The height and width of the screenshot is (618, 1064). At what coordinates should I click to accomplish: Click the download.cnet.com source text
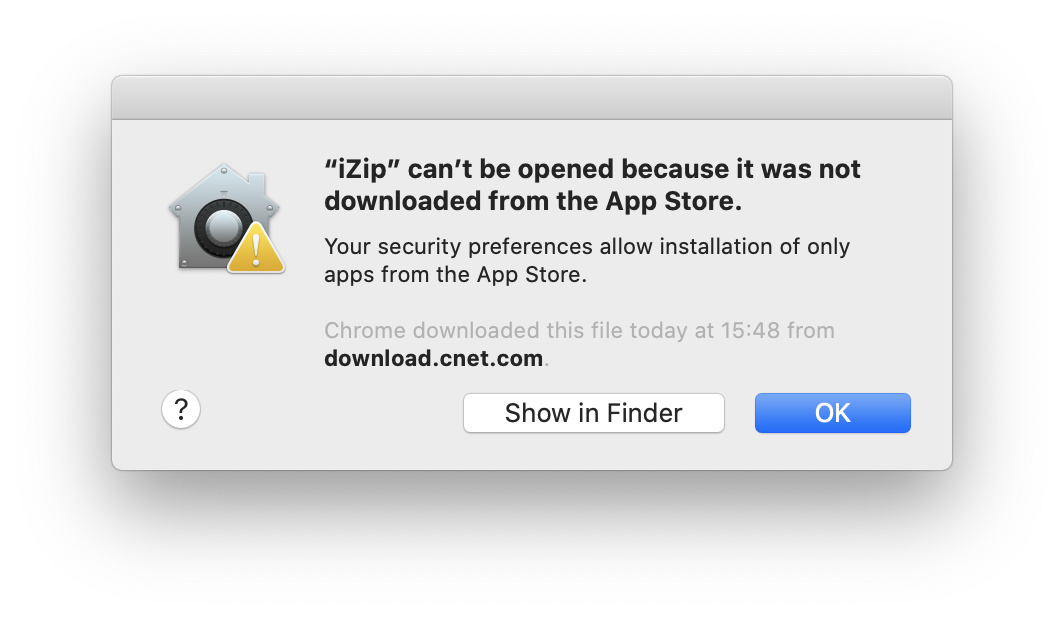(x=434, y=358)
